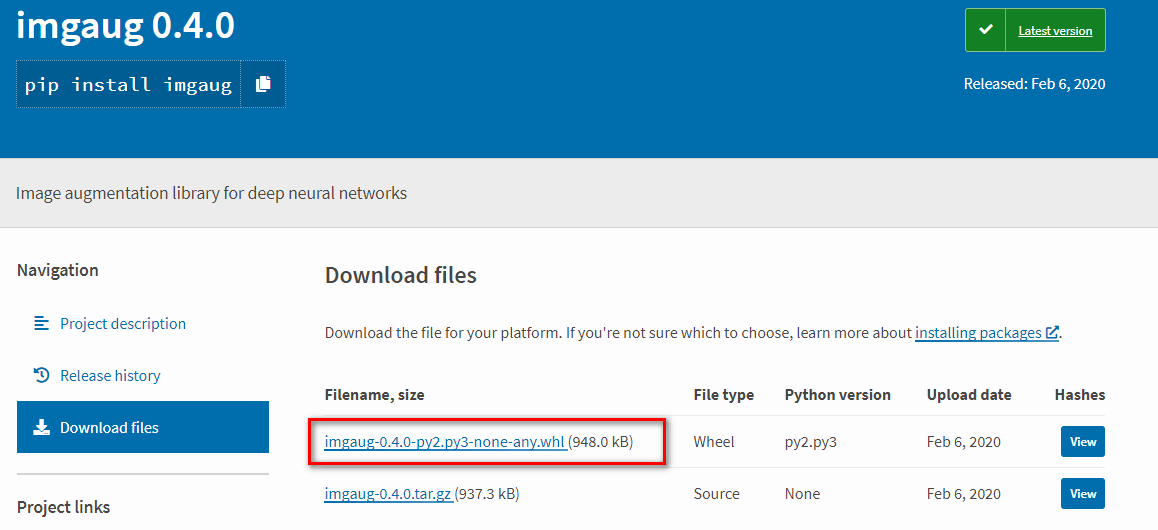This screenshot has height=530, width=1158.
Task: Download imgaug-0.4.0-py2.py3-none-any.whl file
Action: 445,442
